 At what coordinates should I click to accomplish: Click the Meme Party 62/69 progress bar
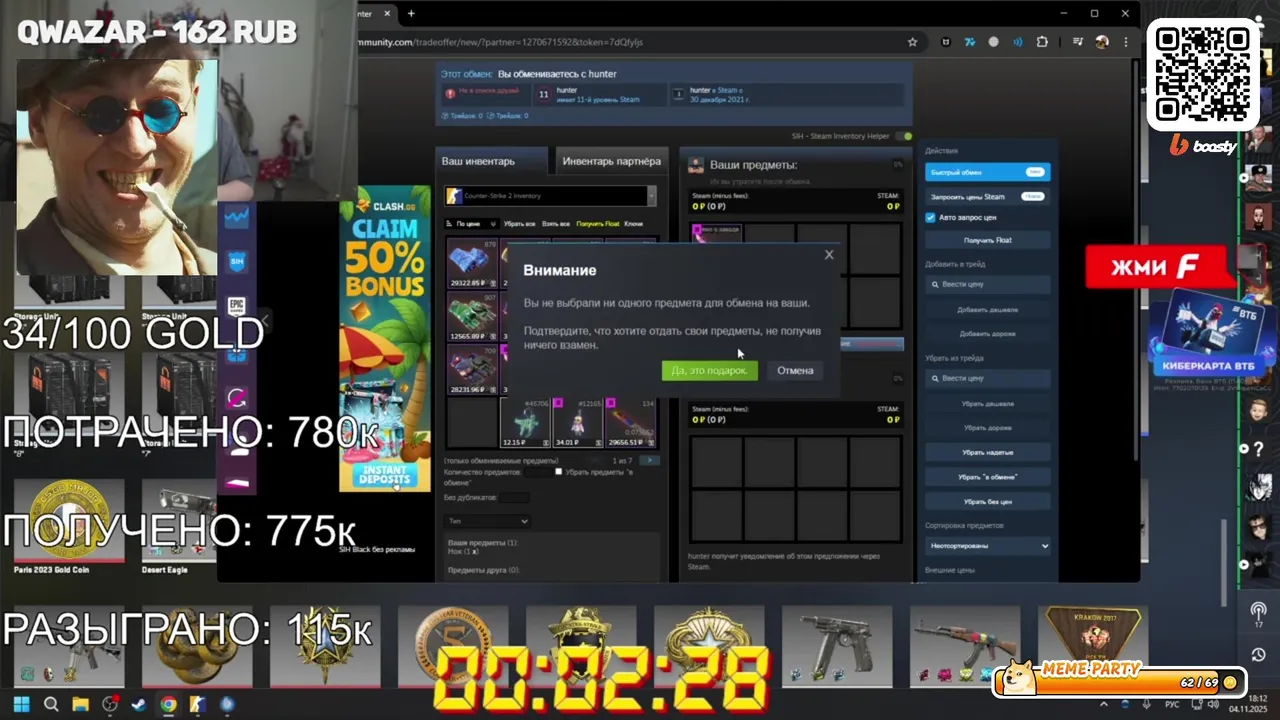[1119, 682]
